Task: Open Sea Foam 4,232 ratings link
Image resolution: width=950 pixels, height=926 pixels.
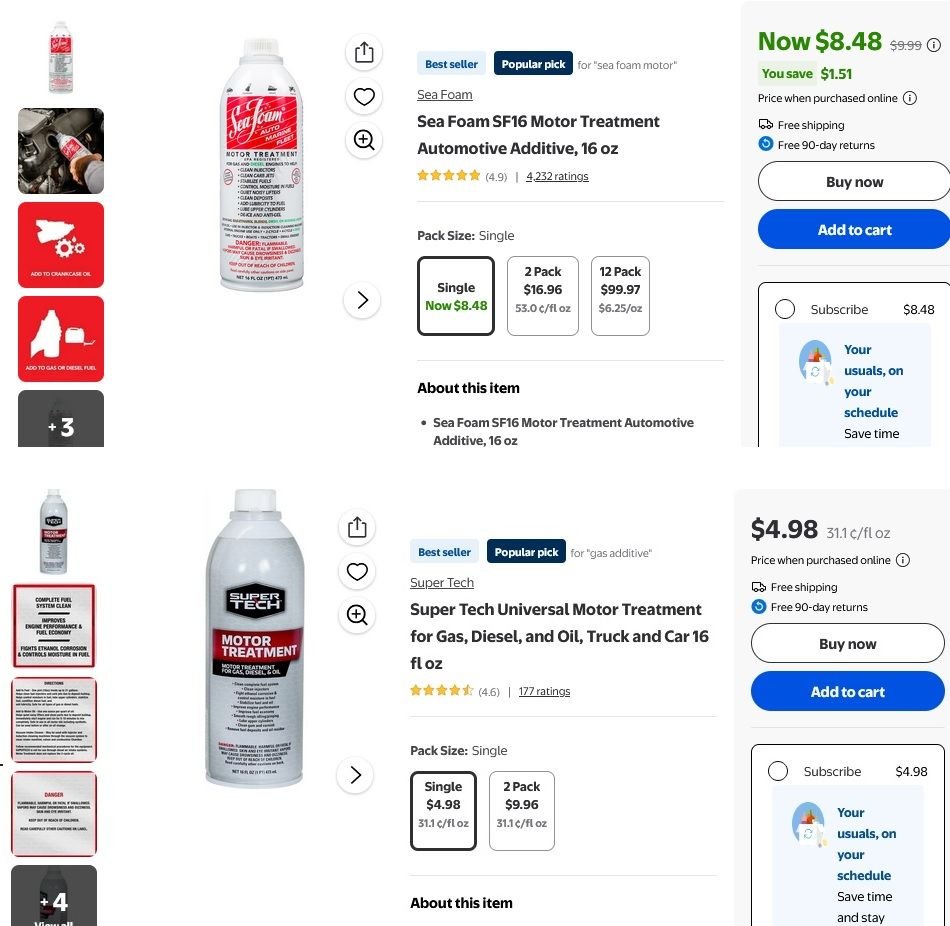Action: (x=557, y=177)
